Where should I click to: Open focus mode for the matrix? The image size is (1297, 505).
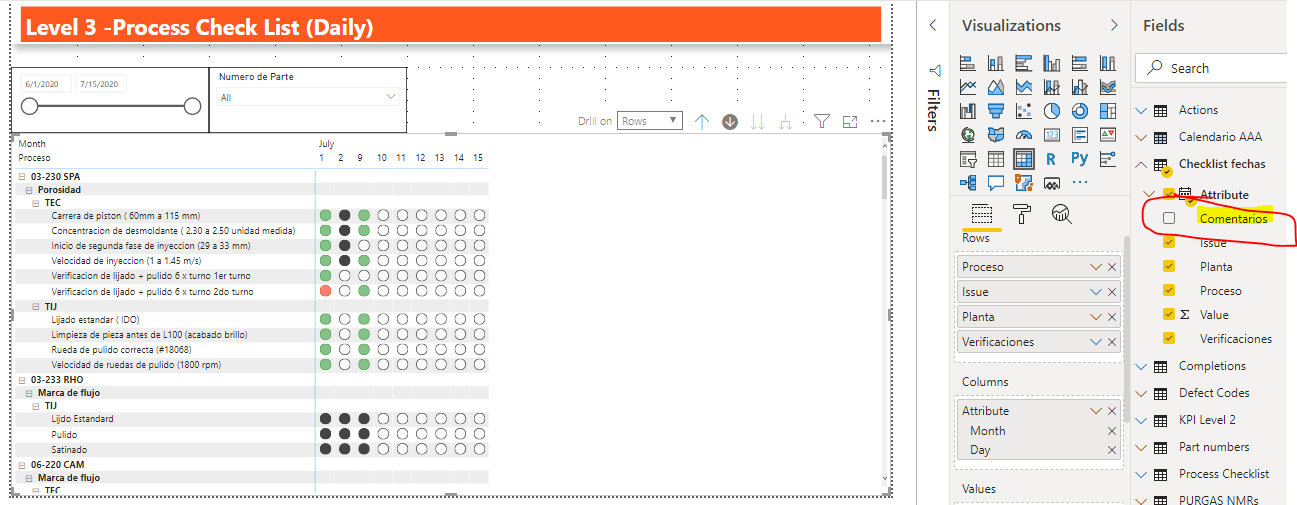click(850, 121)
